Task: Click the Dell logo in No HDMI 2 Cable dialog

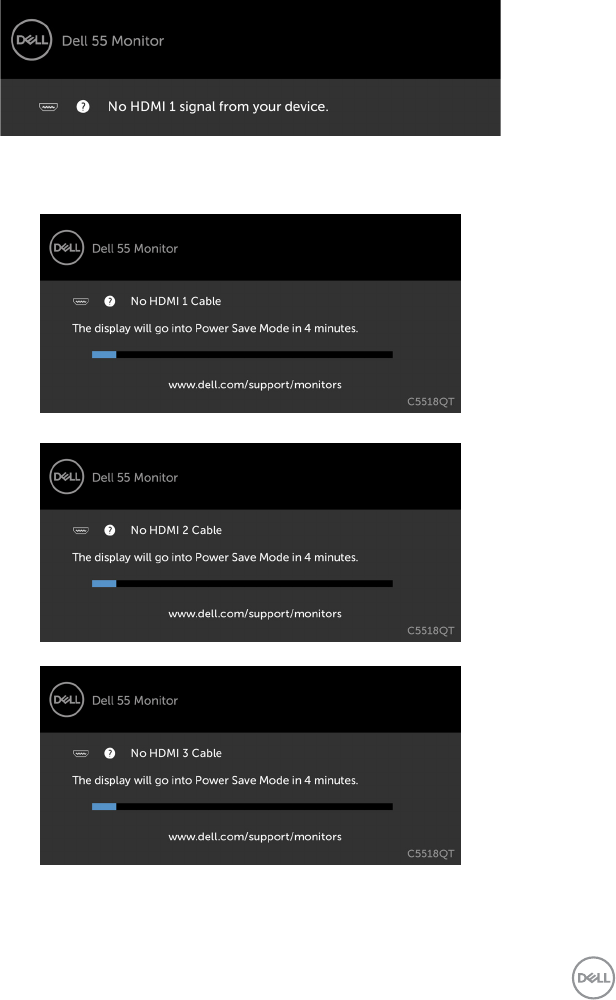Action: tap(67, 476)
